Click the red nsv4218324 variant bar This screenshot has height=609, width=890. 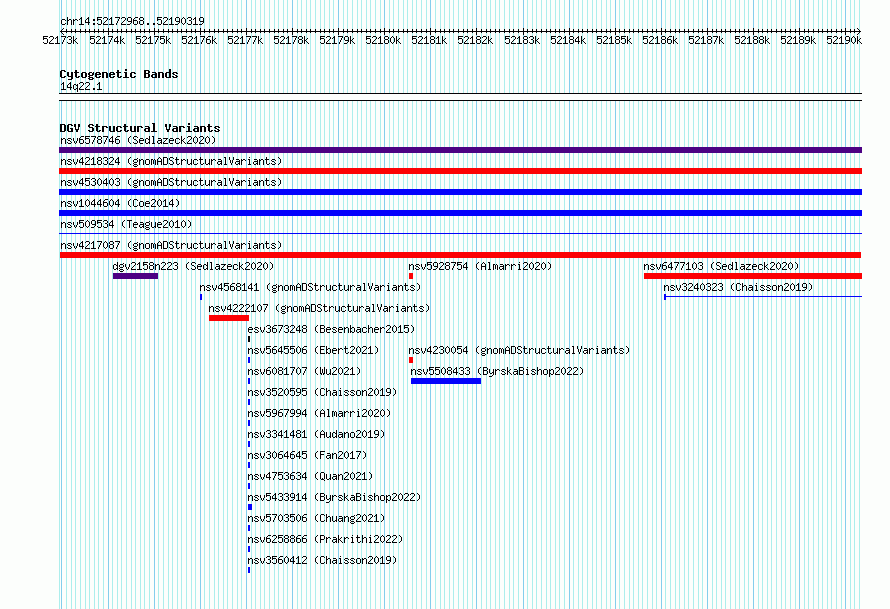(x=460, y=171)
